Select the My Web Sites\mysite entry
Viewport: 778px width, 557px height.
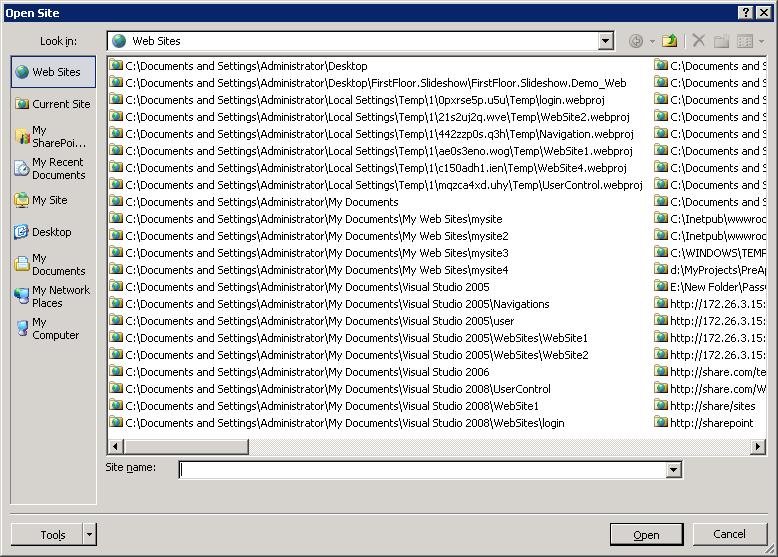306,219
